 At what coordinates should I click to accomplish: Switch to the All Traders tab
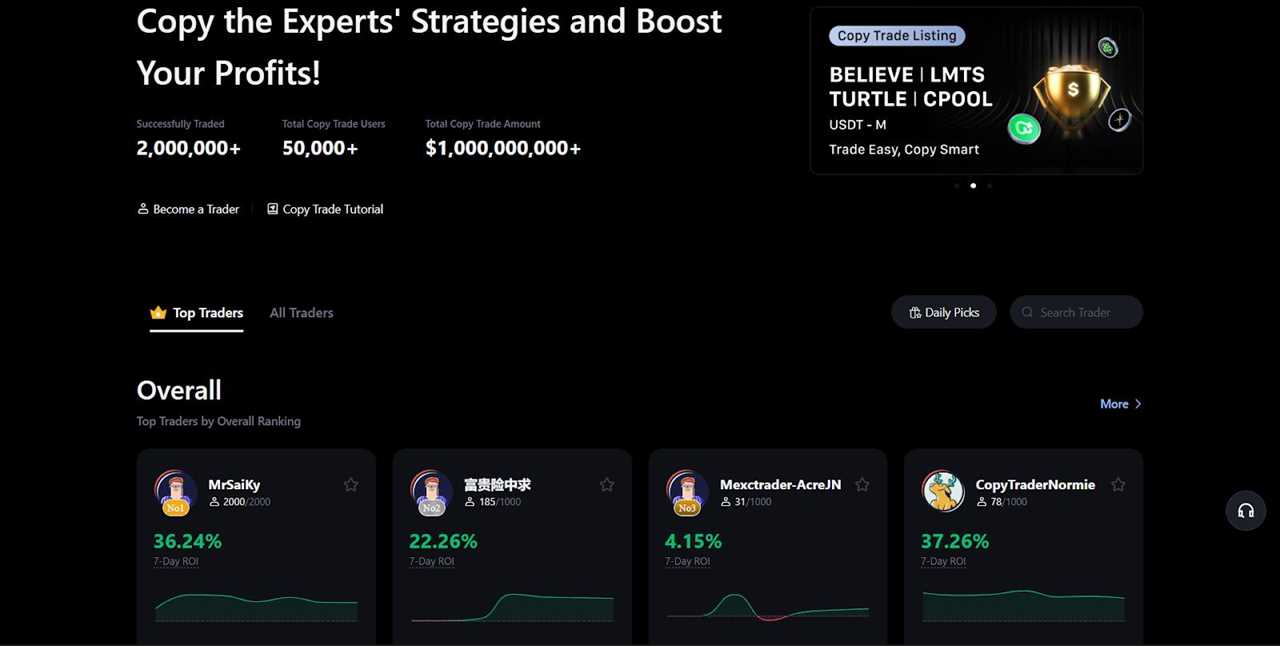click(x=301, y=312)
